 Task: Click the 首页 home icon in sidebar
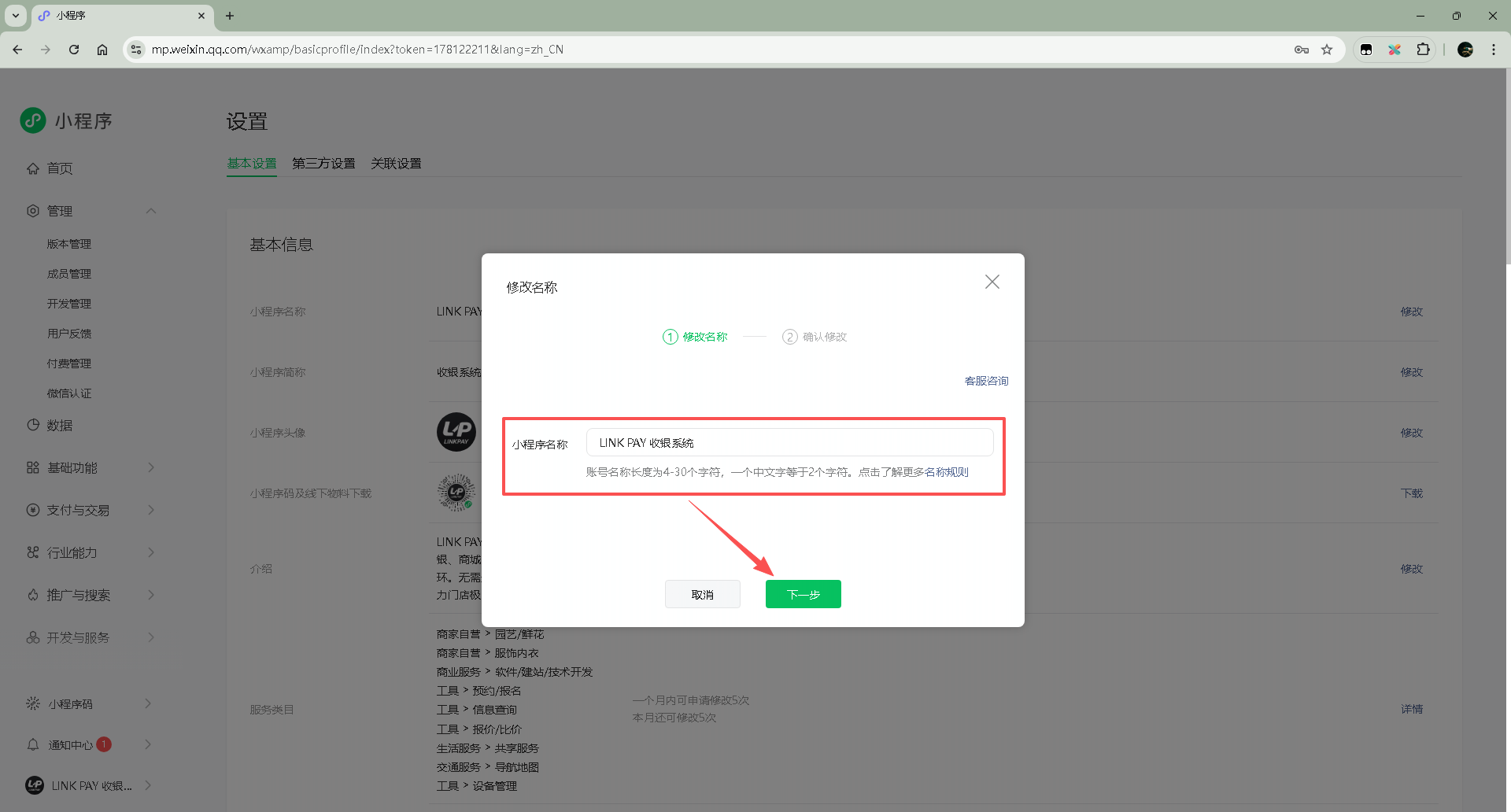tap(33, 168)
